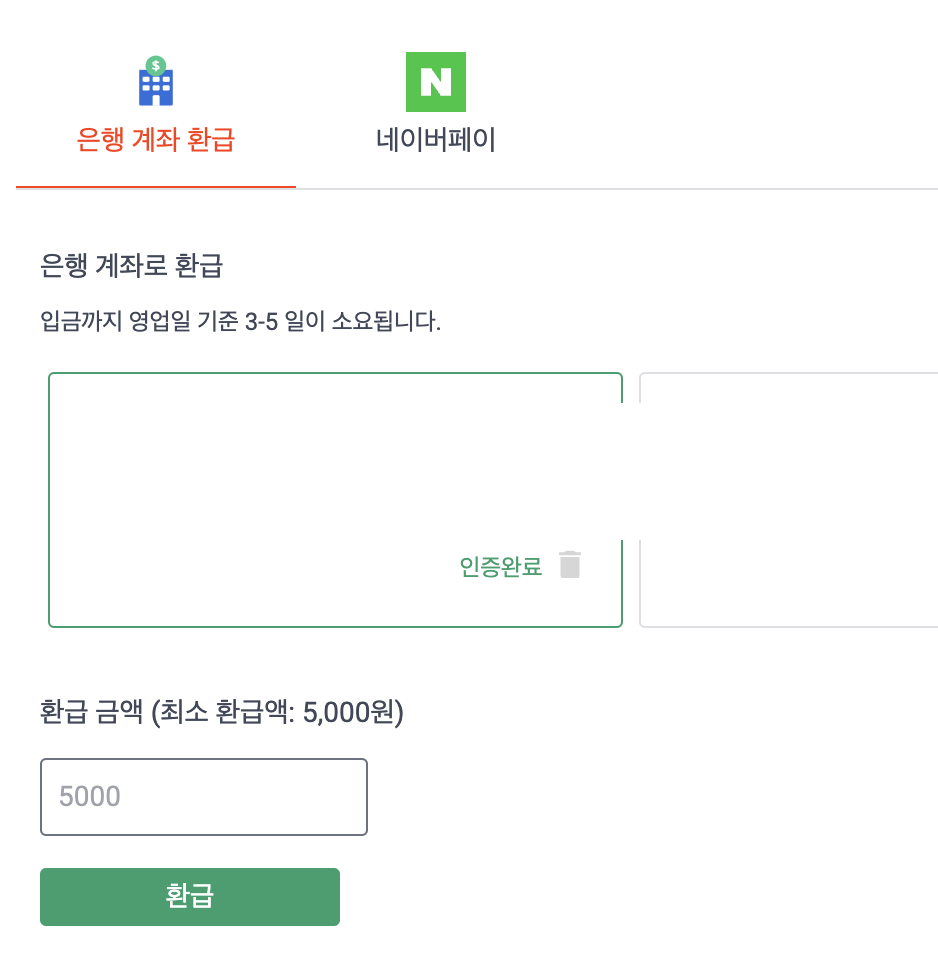Remove the verified account via the delete icon
938x964 pixels.
[570, 565]
